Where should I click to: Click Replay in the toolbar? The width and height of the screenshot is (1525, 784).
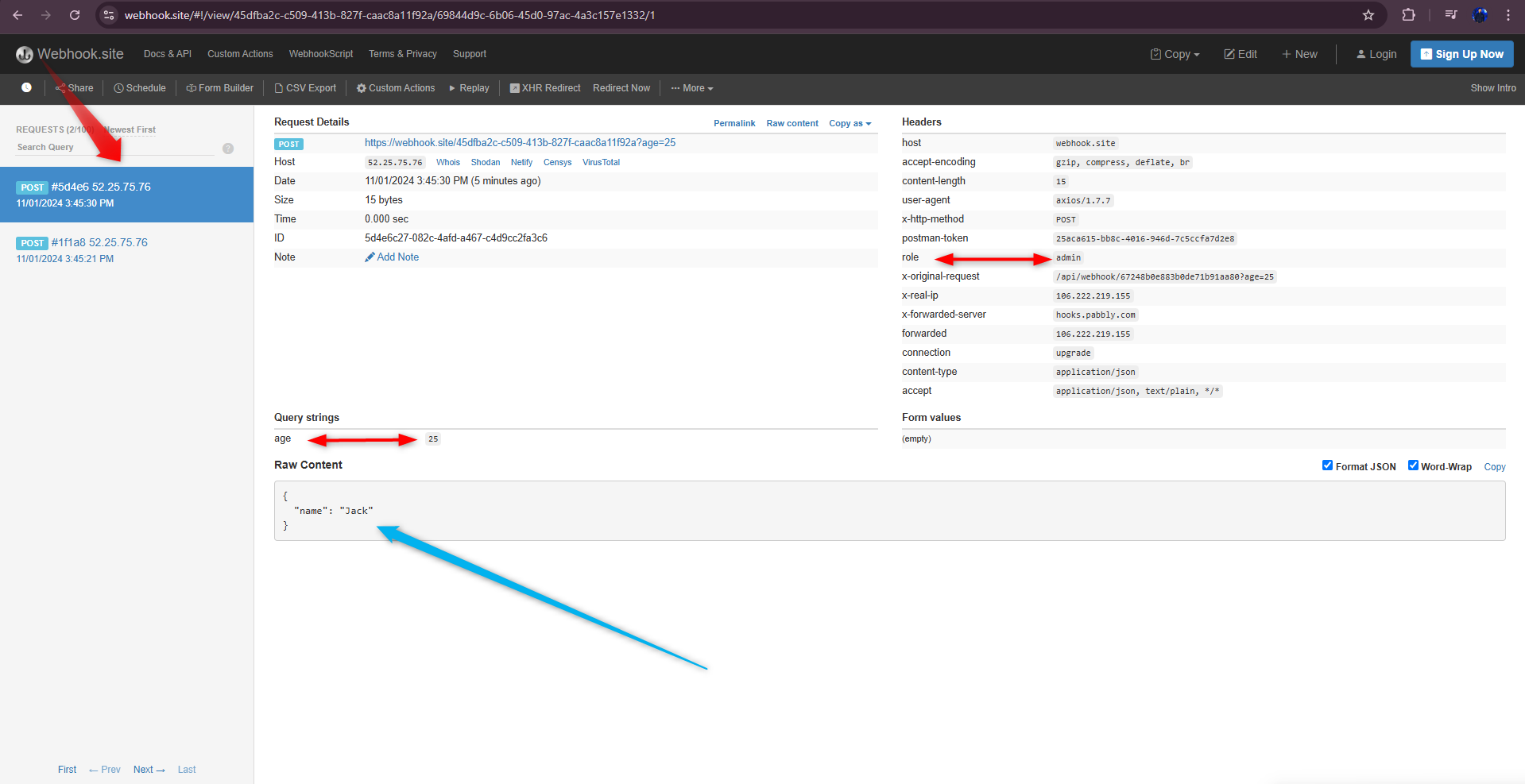tap(469, 88)
